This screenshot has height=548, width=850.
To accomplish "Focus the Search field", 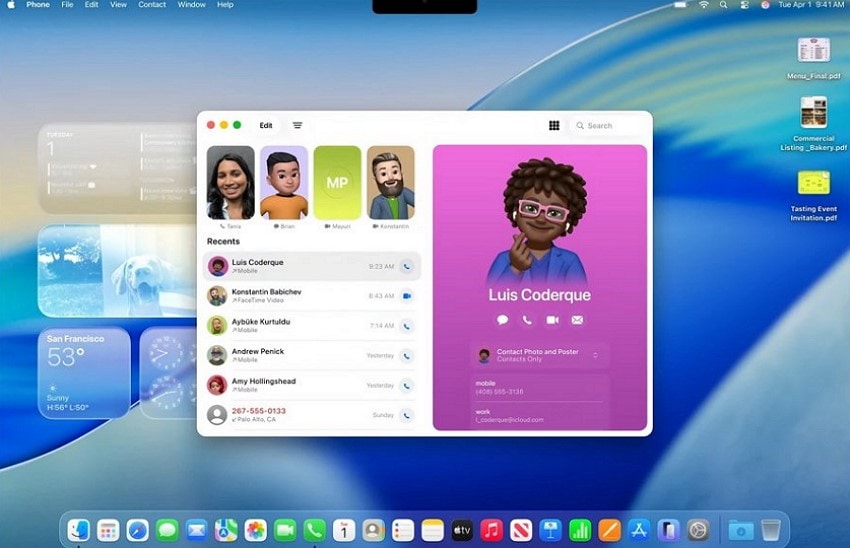I will click(x=608, y=125).
